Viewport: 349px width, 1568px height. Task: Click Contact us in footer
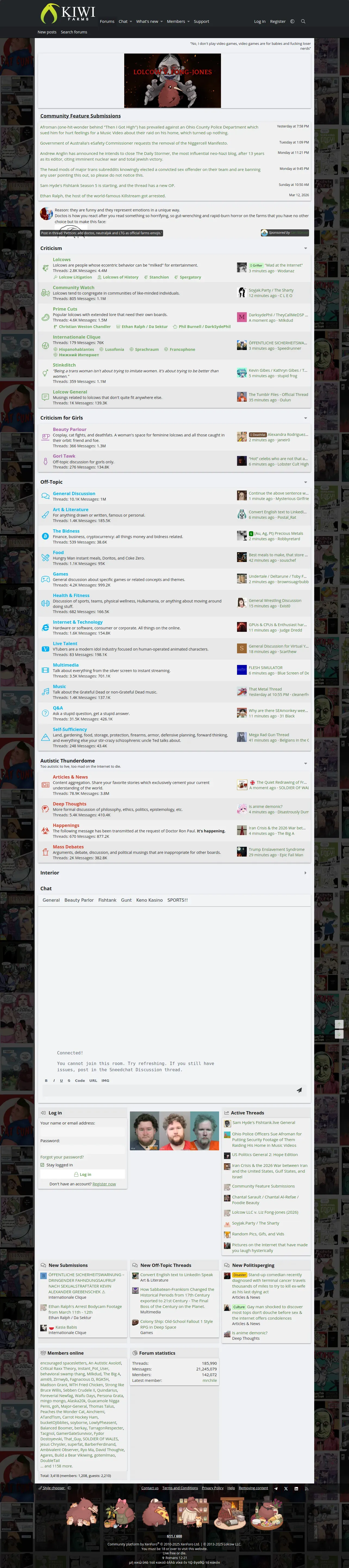150,1488
